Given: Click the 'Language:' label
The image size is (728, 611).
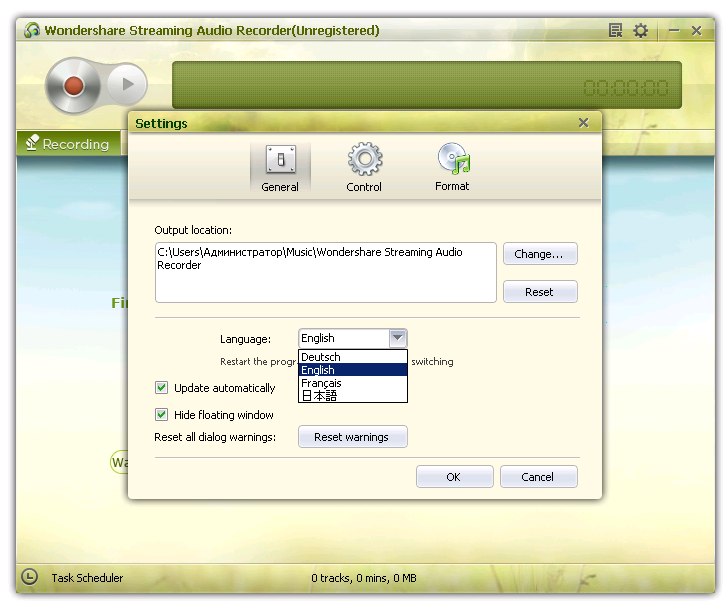Looking at the screenshot, I should tap(245, 339).
